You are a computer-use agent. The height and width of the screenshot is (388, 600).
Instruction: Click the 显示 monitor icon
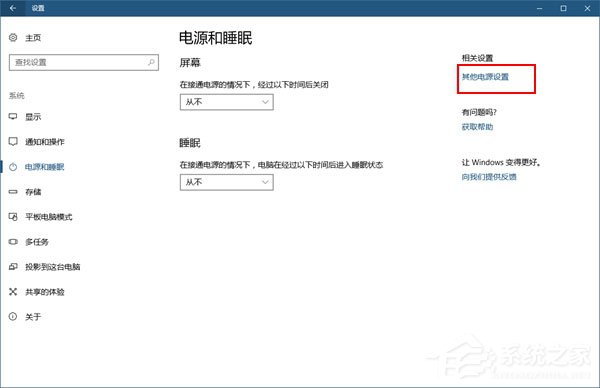pos(13,116)
